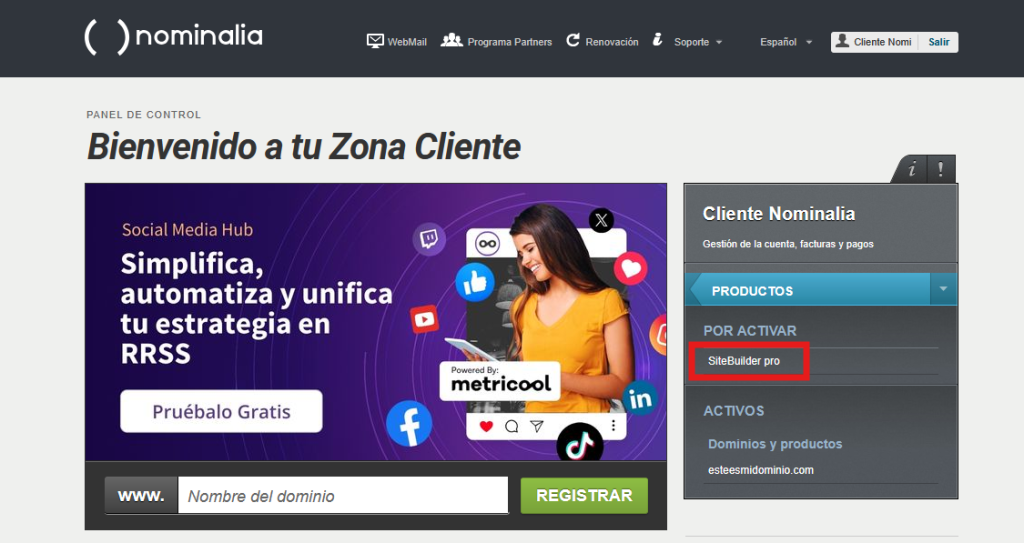Click the Nominalia logo
Image resolution: width=1024 pixels, height=543 pixels.
174,37
